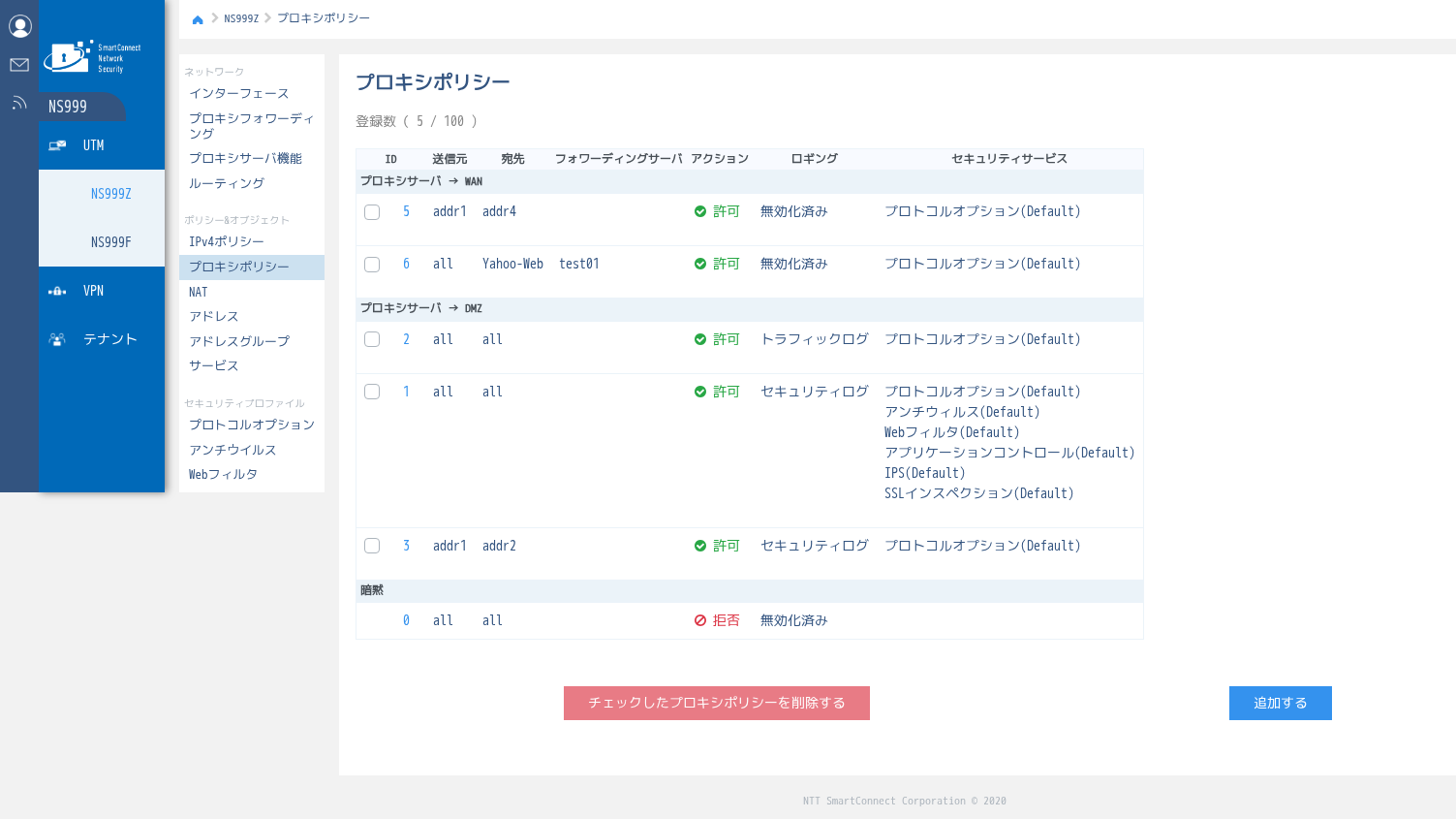Click the 追加する button
The height and width of the screenshot is (819, 1456).
point(1281,703)
